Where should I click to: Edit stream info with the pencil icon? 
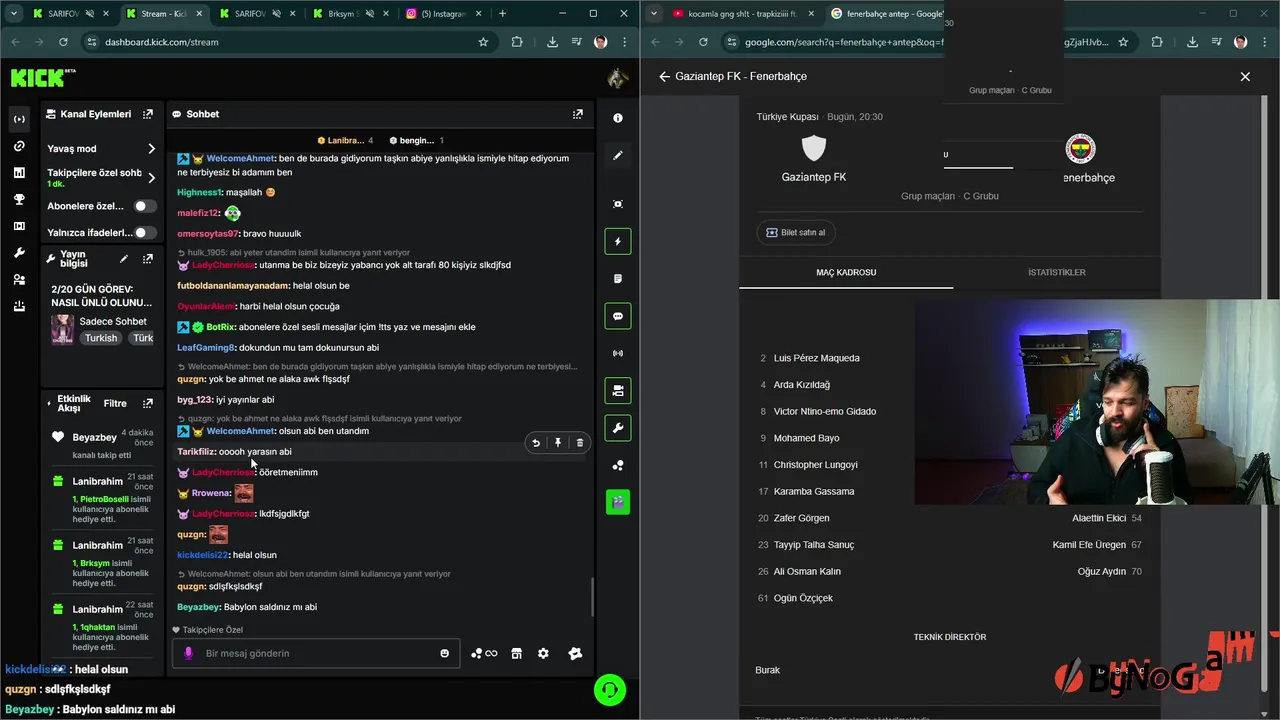pyautogui.click(x=124, y=259)
